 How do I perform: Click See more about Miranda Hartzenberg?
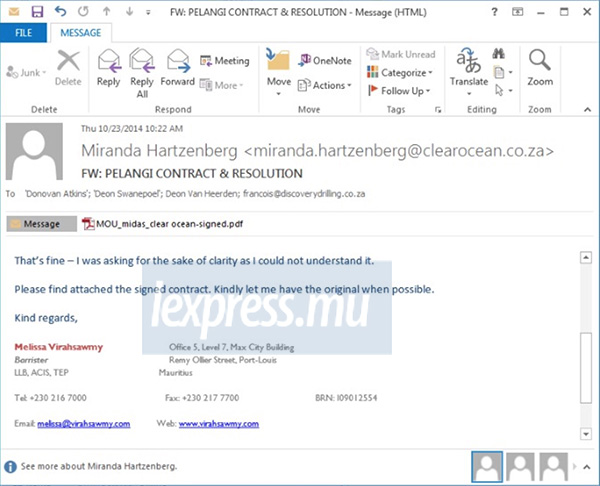click(x=99, y=466)
